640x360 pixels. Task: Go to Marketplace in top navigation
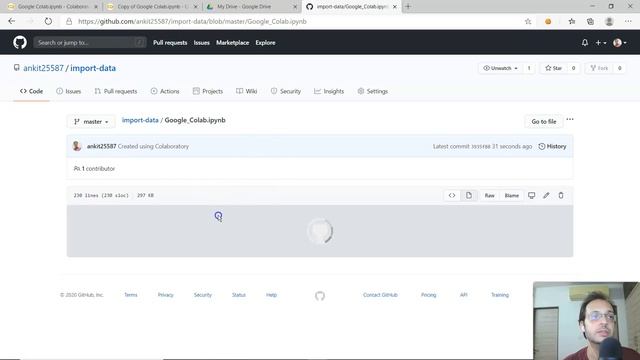[232, 43]
